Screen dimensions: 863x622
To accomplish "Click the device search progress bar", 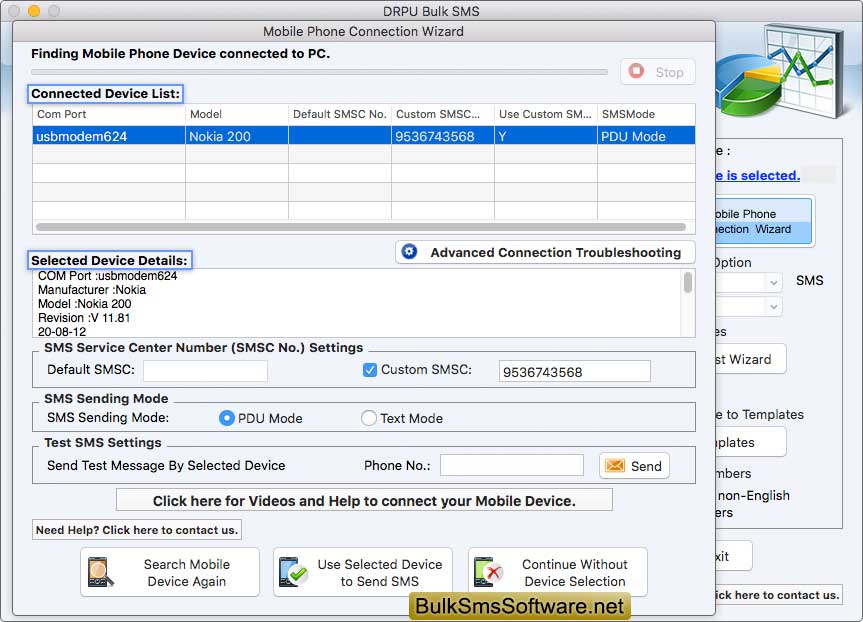I will pos(319,72).
